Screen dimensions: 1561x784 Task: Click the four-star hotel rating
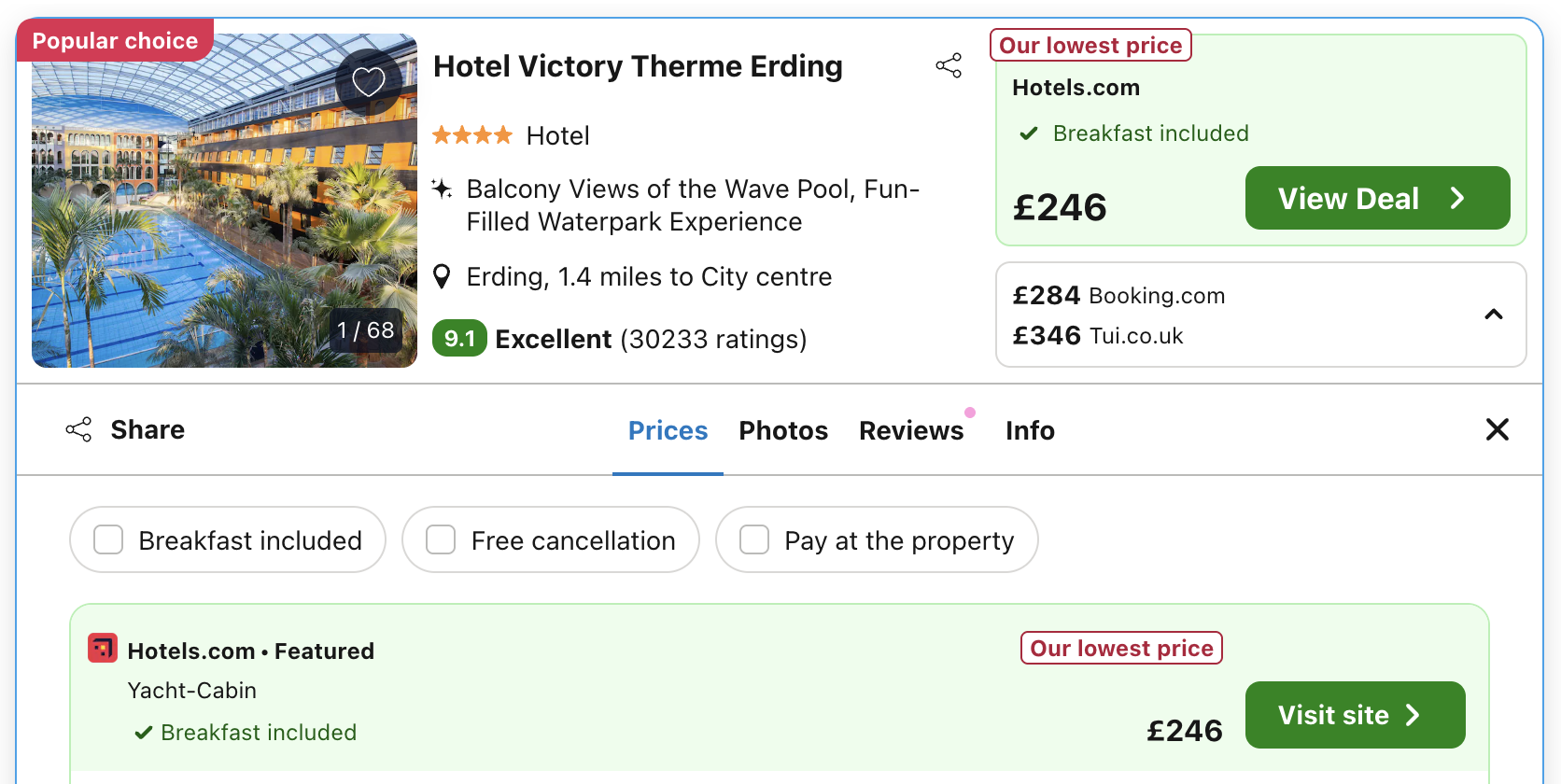point(471,134)
